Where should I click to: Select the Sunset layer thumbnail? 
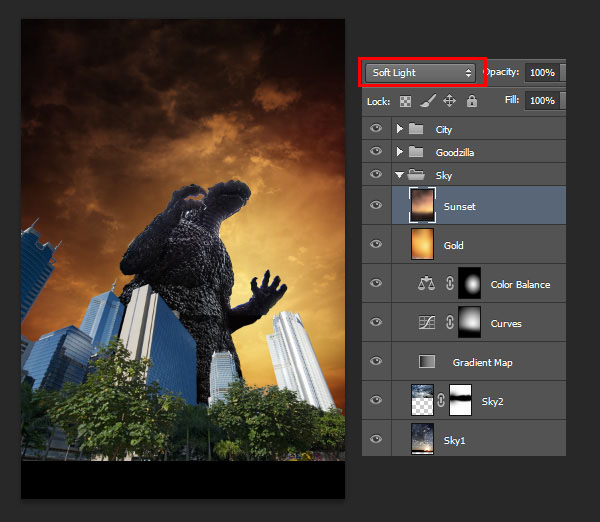[x=422, y=205]
